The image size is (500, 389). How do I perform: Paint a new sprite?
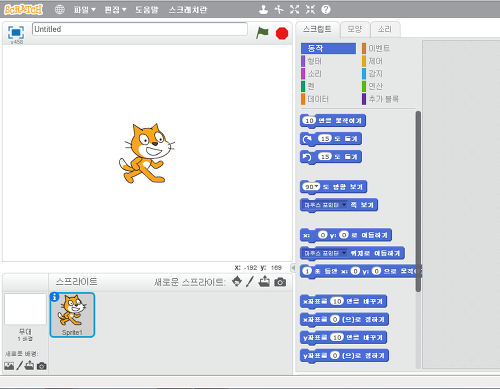click(250, 282)
